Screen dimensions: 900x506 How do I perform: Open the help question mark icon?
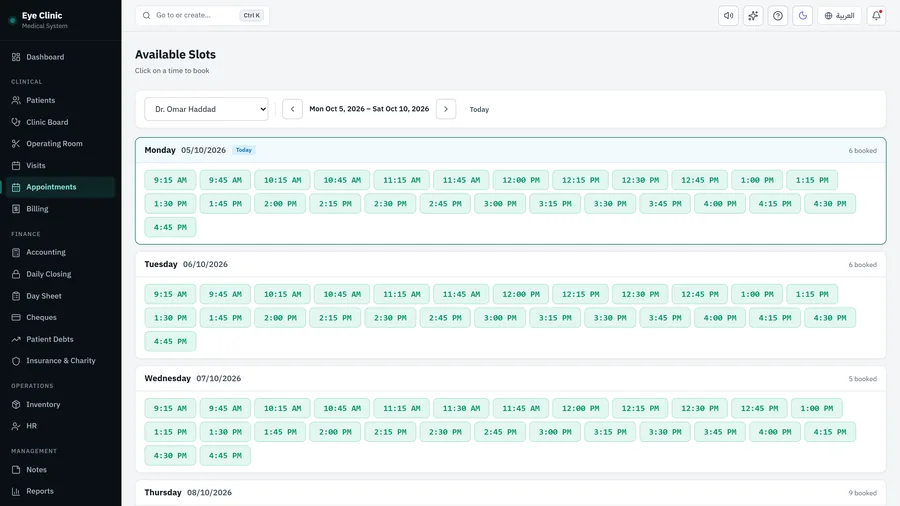pos(778,15)
